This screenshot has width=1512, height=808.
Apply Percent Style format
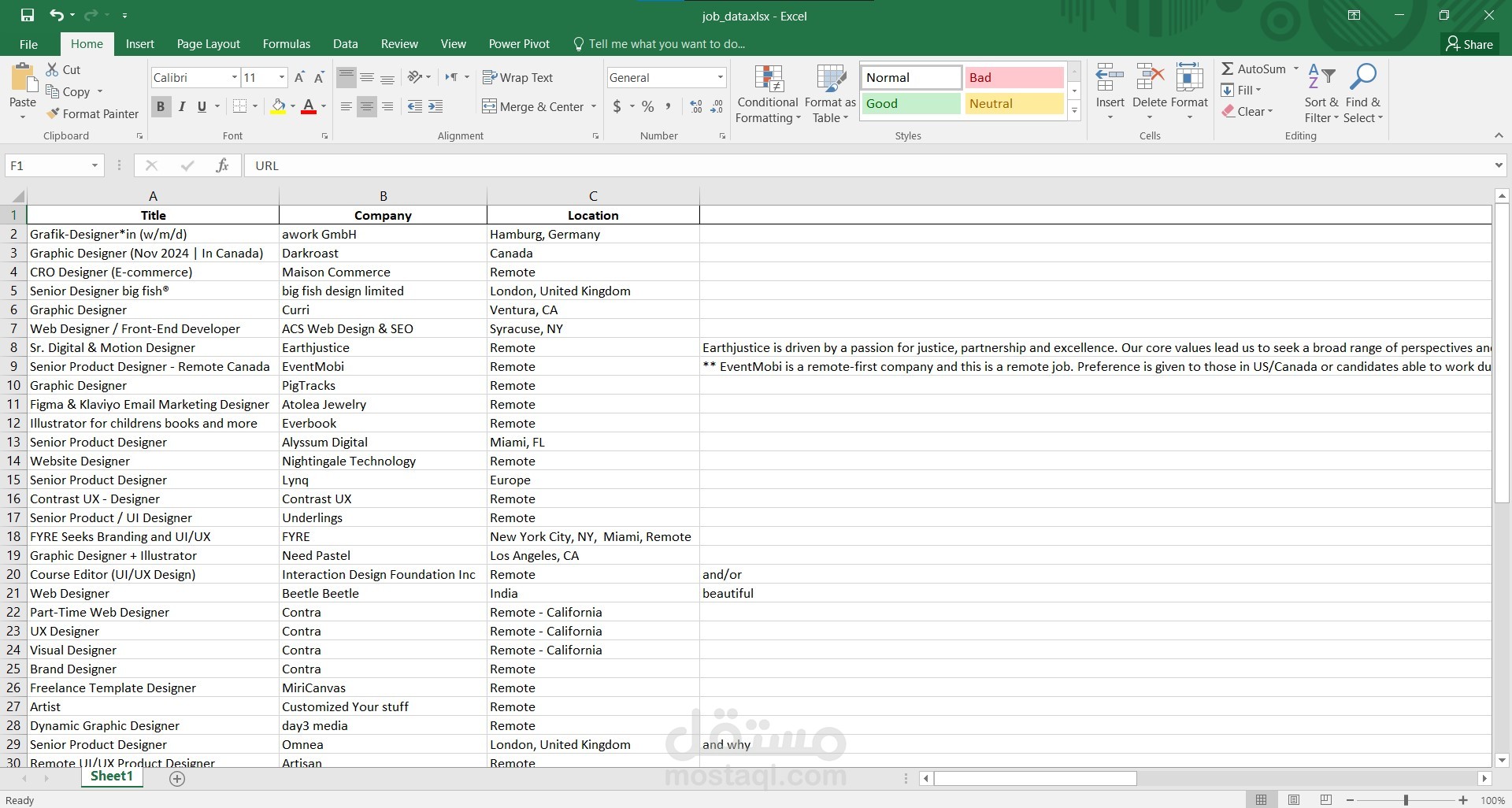[647, 106]
